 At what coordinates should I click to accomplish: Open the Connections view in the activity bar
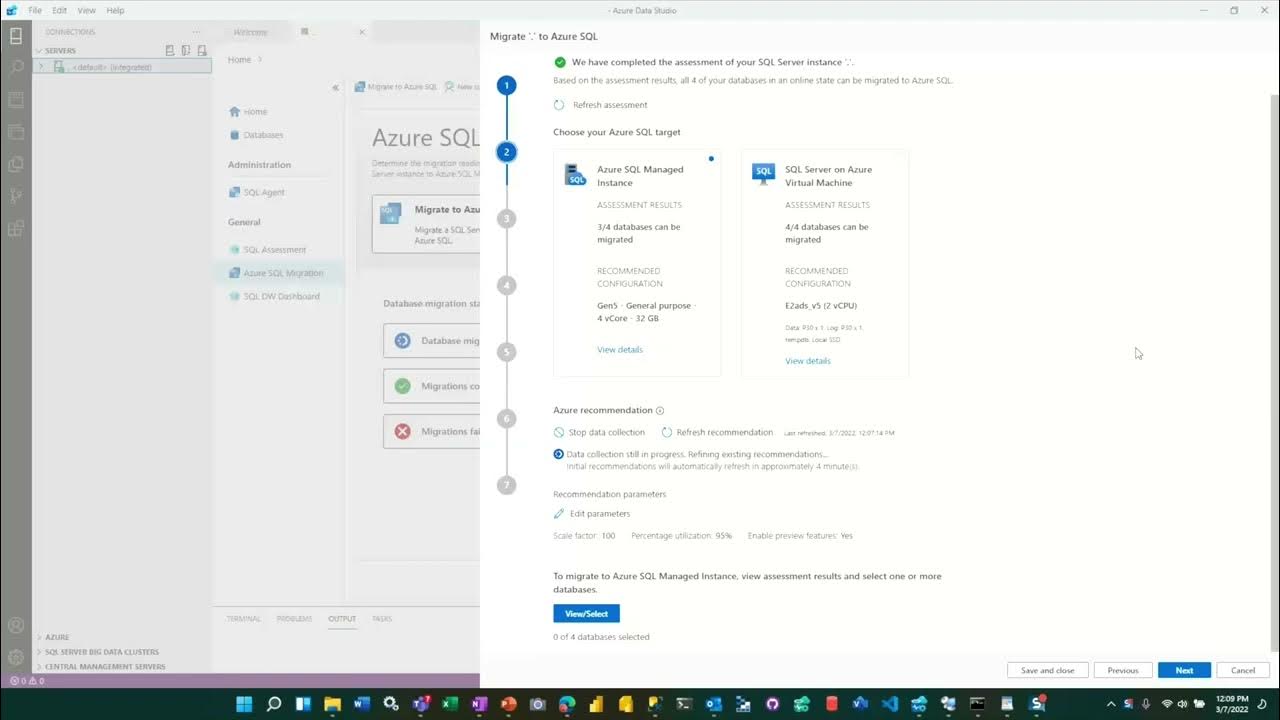tap(15, 37)
